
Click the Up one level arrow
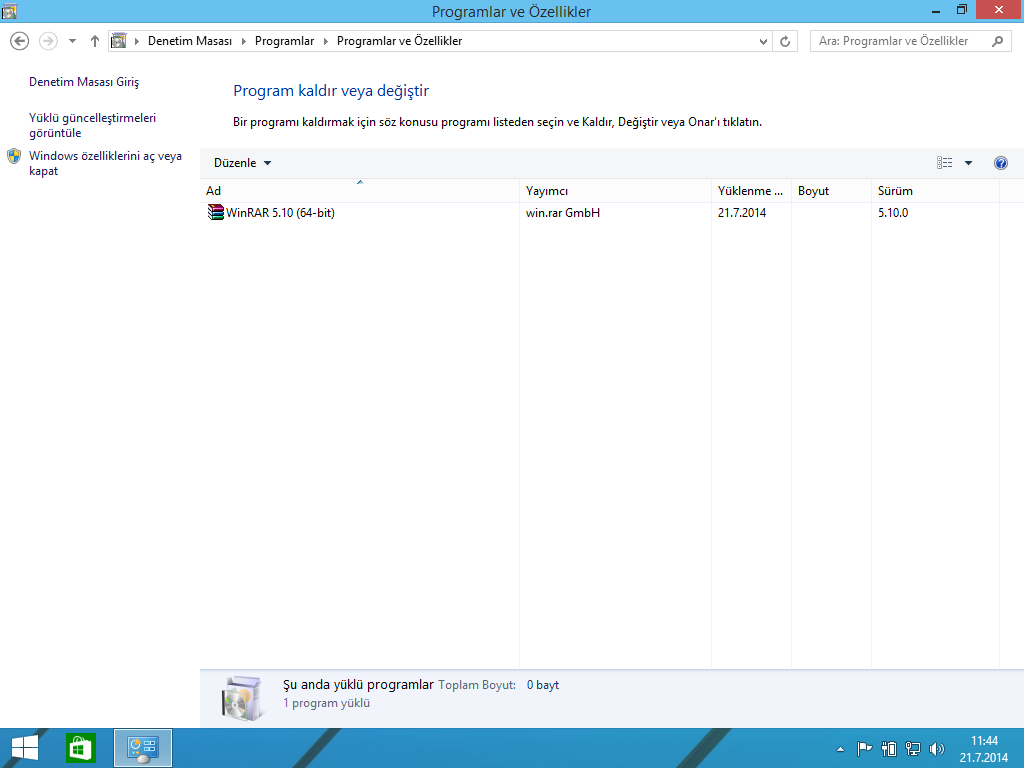[x=95, y=41]
